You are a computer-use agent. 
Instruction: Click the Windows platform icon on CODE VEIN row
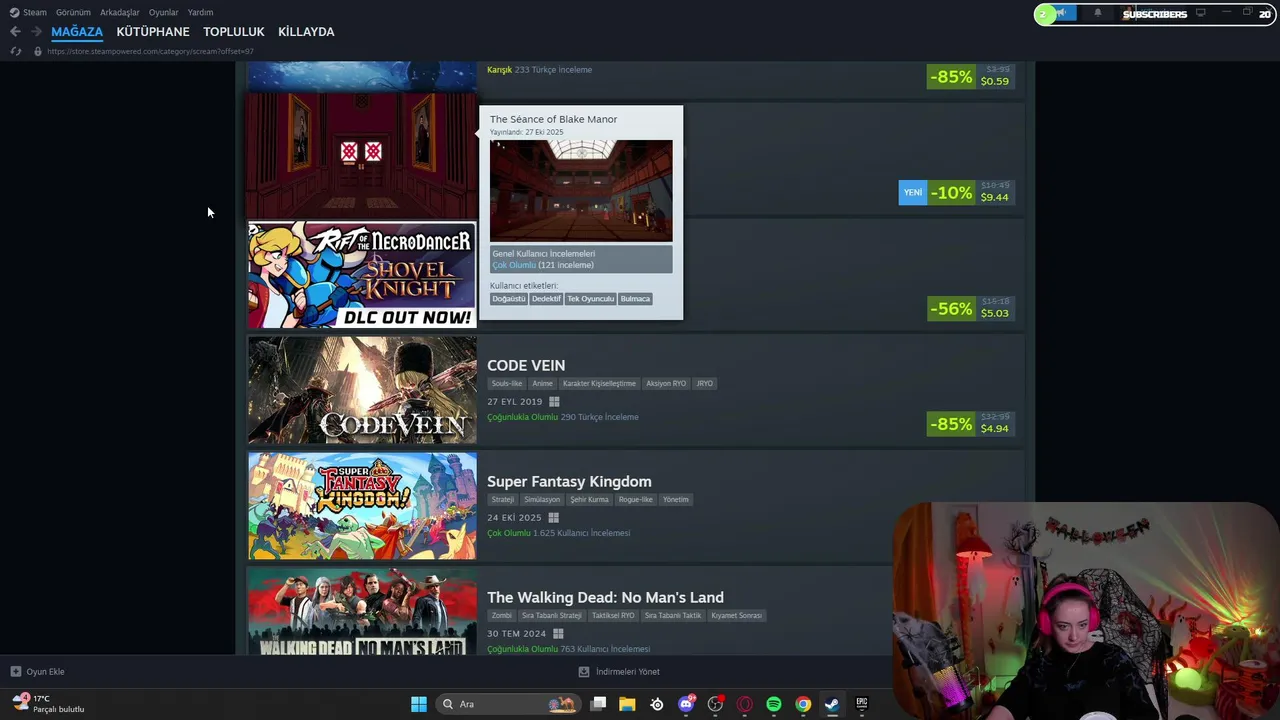554,402
